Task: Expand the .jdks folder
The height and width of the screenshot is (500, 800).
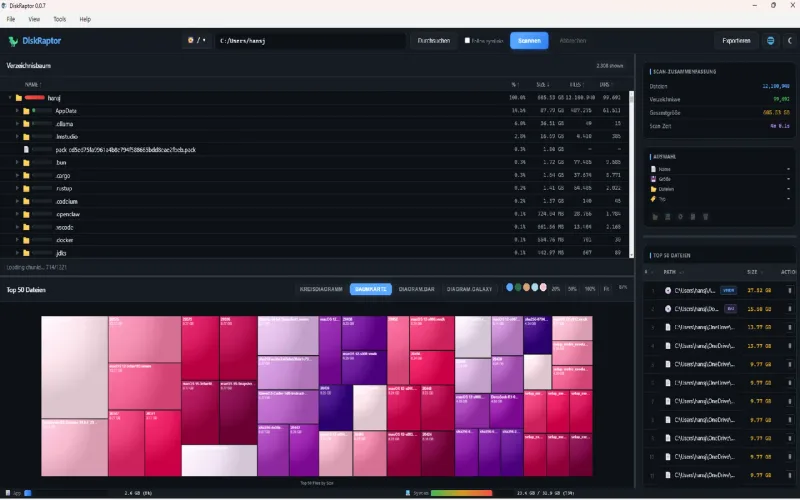Action: (17, 253)
